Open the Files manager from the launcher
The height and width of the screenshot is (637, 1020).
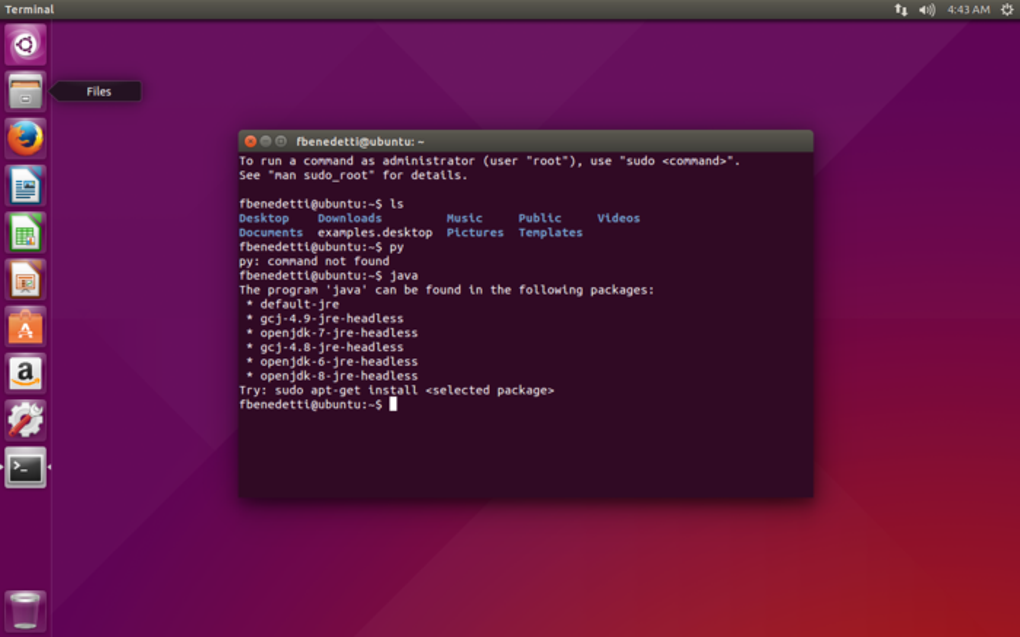pos(25,91)
